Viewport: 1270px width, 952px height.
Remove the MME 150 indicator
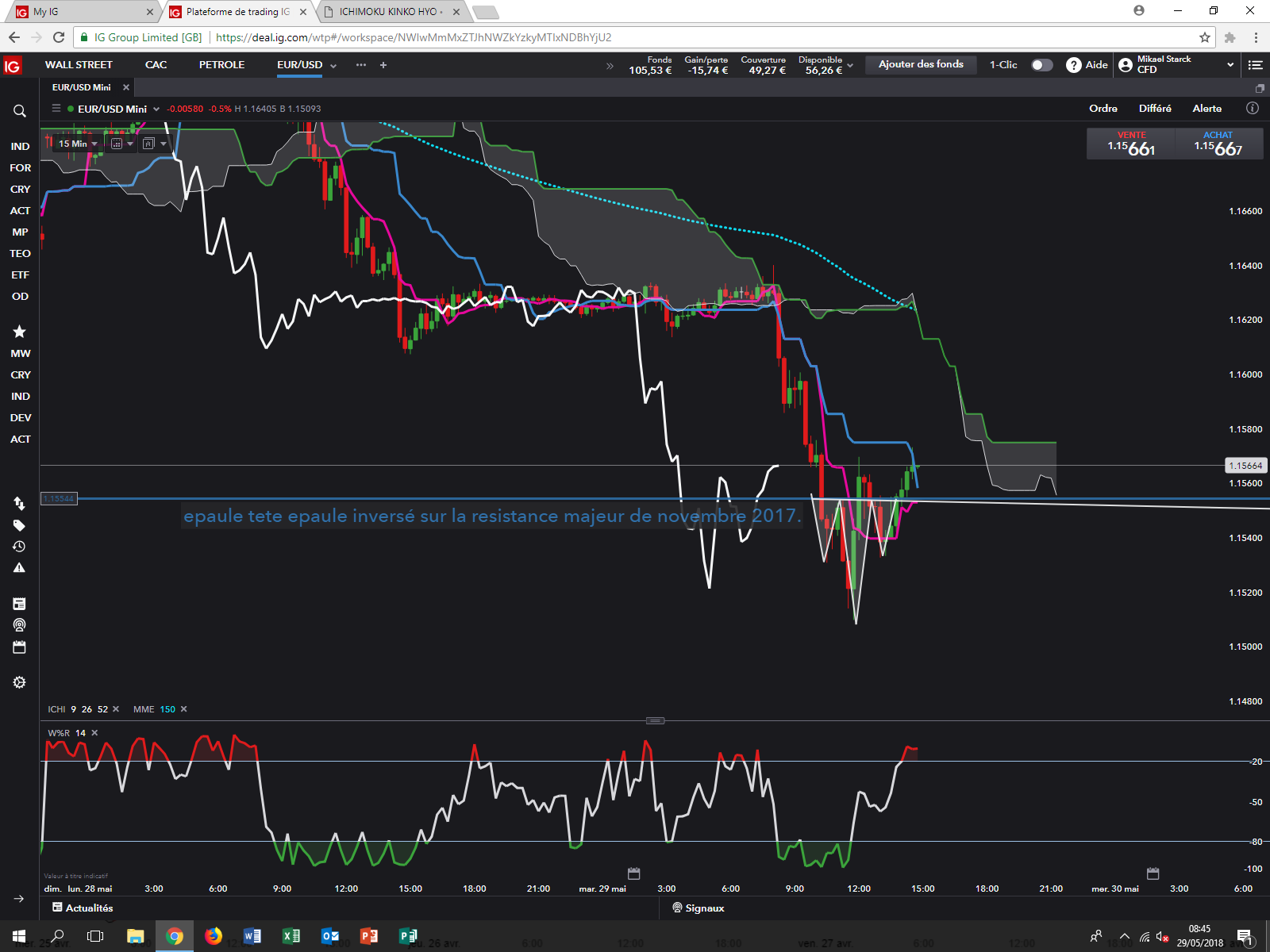(184, 709)
